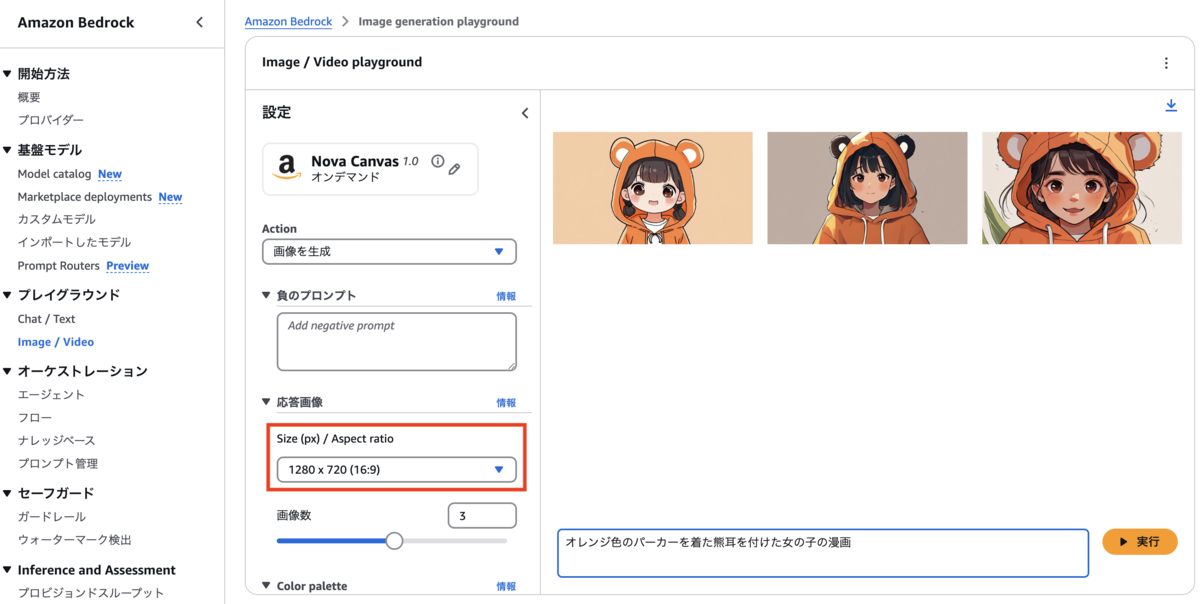
Task: Open Model catalog in the sidebar
Action: [x=54, y=174]
